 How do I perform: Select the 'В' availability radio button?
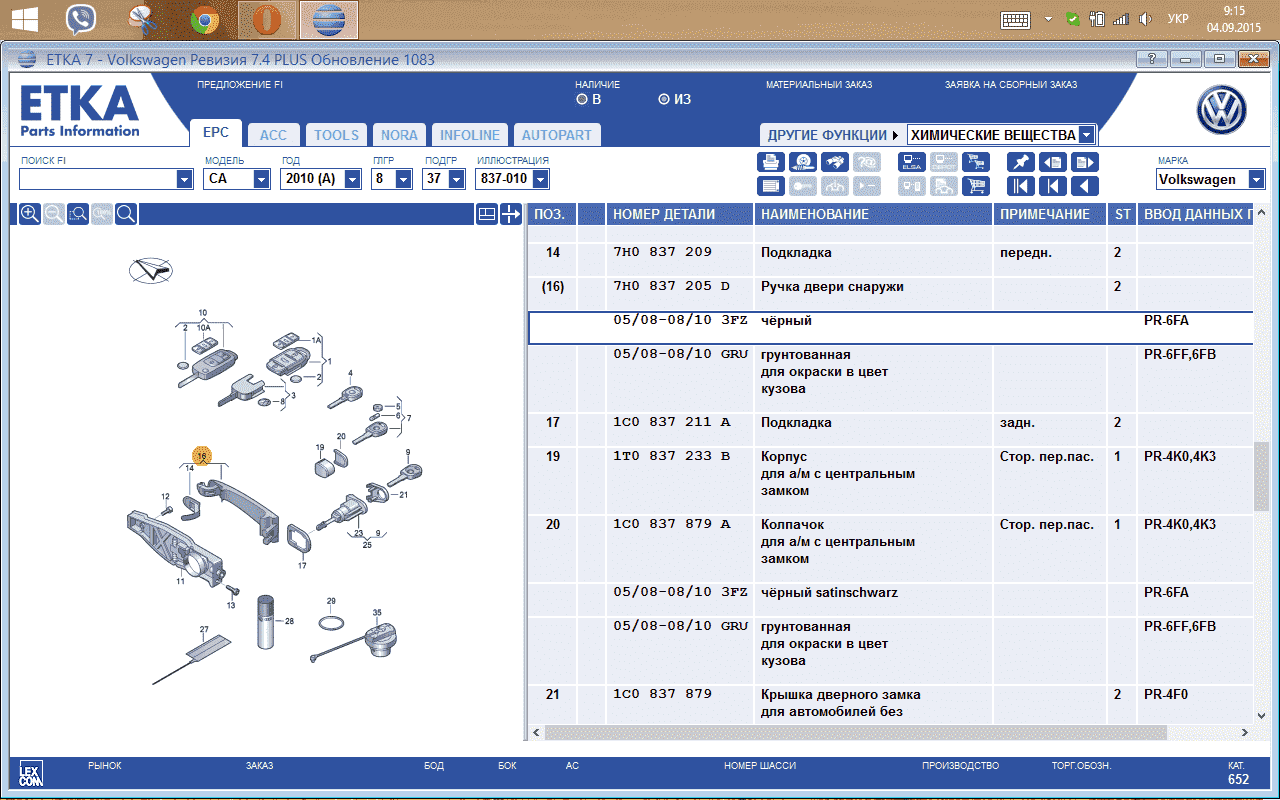pos(582,100)
